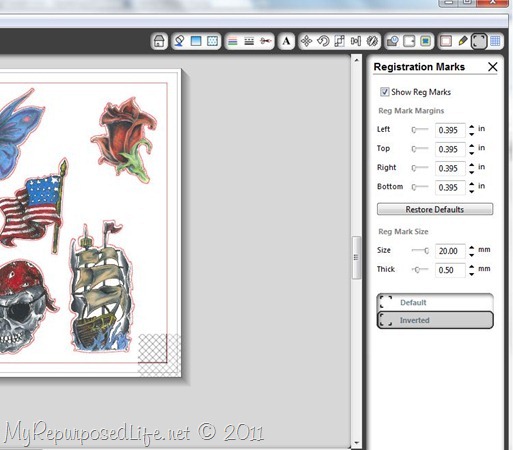Click the 'Reg Mark Margins' heading
This screenshot has width=513, height=450.
click(411, 111)
